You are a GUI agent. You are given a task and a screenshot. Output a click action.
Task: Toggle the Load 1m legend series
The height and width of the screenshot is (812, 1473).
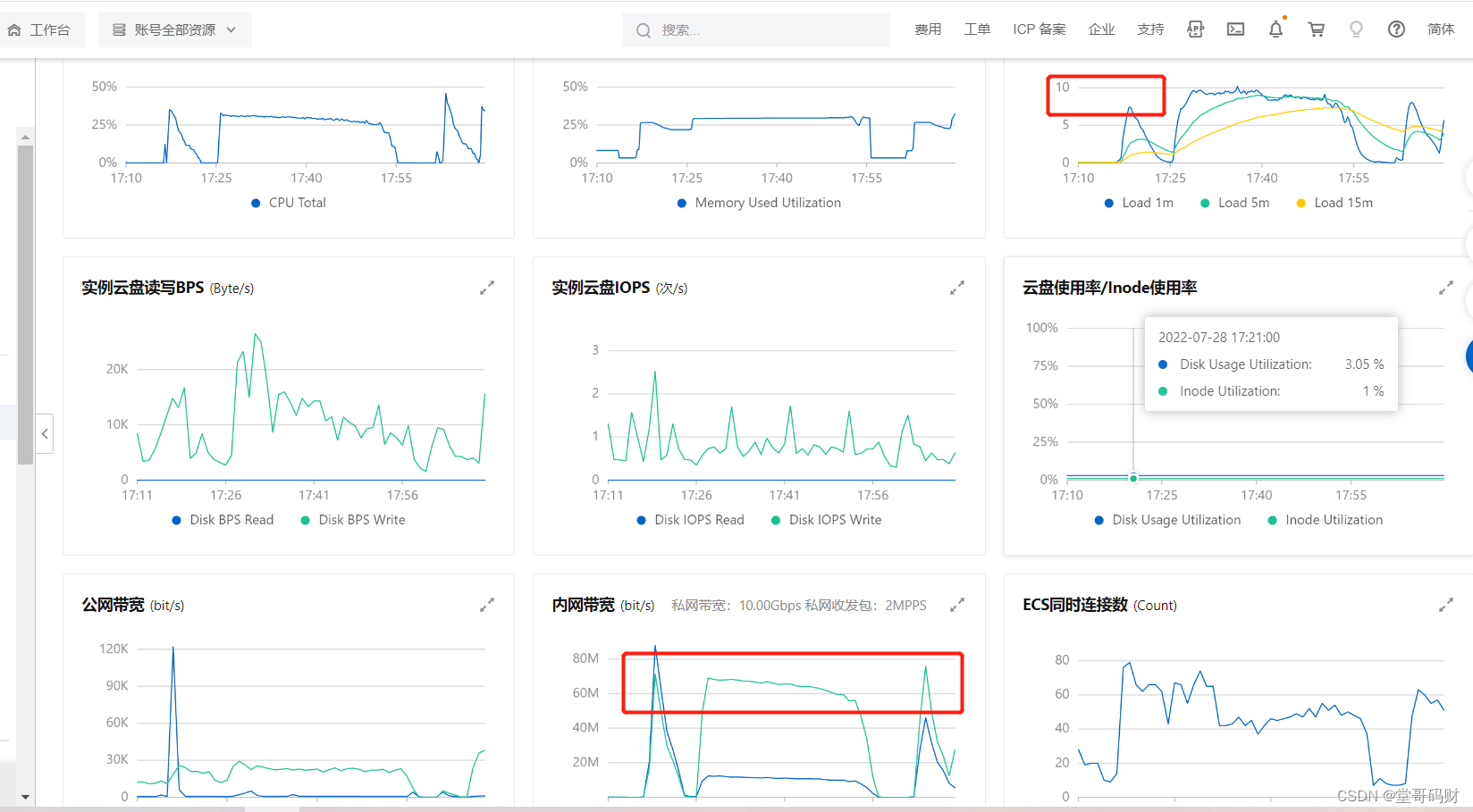pos(1139,203)
